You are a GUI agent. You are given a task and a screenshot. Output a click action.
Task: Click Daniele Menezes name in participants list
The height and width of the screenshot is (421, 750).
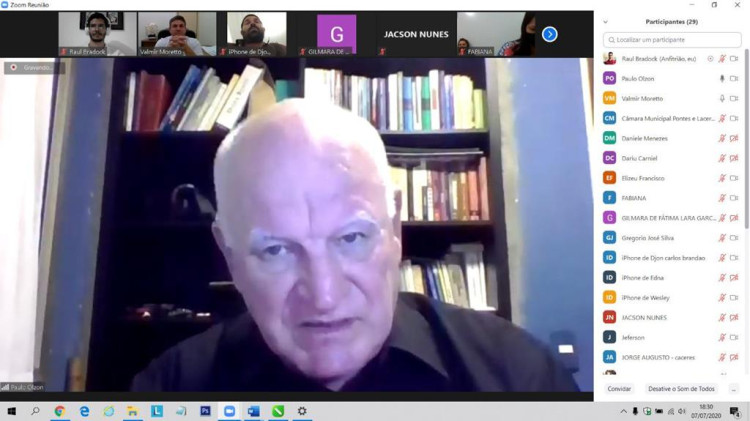[x=644, y=138]
